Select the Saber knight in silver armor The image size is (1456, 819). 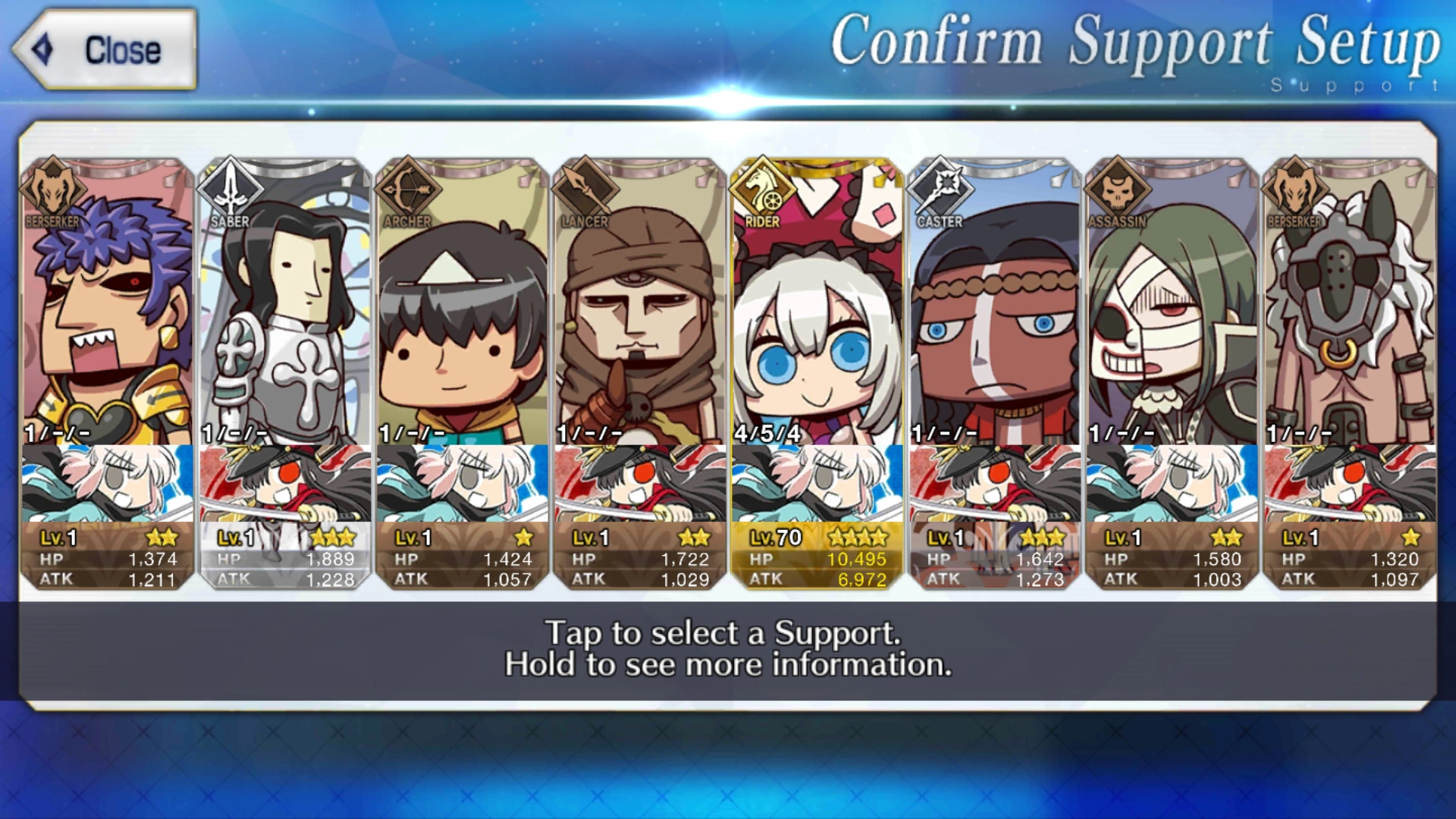pyautogui.click(x=285, y=303)
